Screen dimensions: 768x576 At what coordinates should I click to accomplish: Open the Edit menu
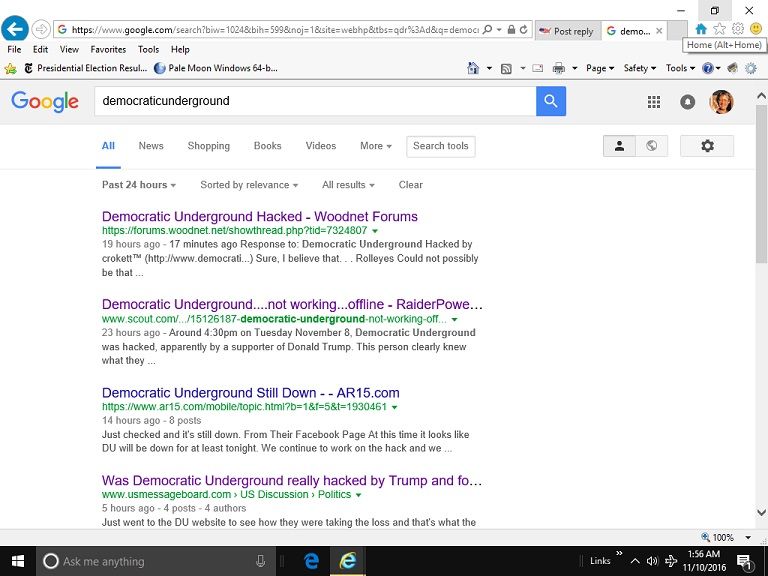click(x=40, y=49)
